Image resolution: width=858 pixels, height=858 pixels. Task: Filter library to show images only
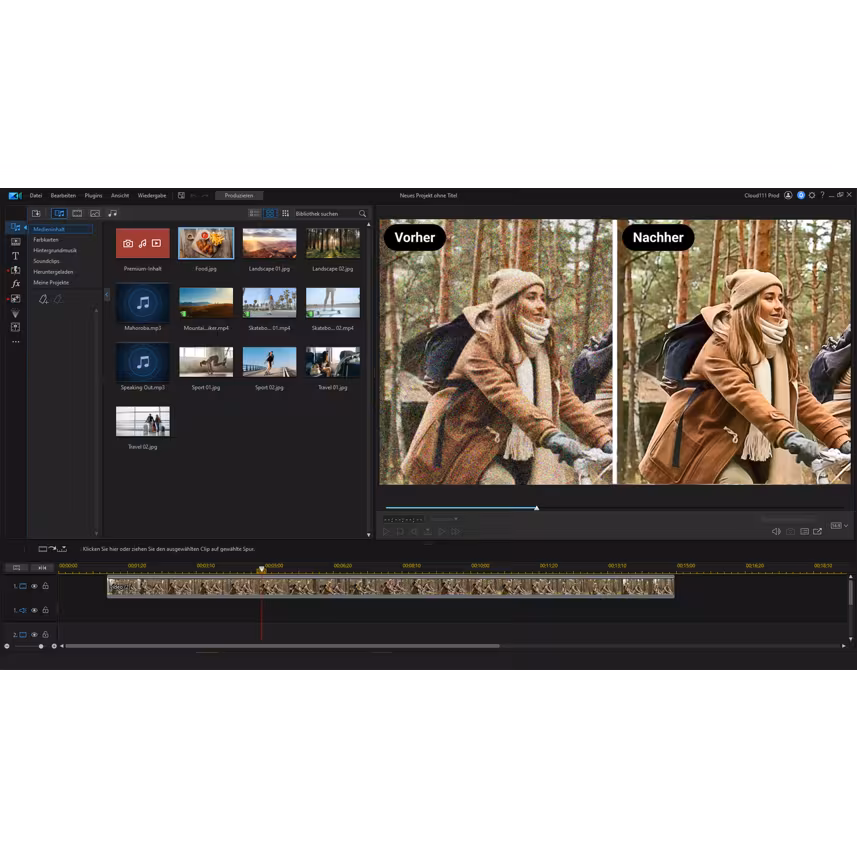tap(94, 213)
